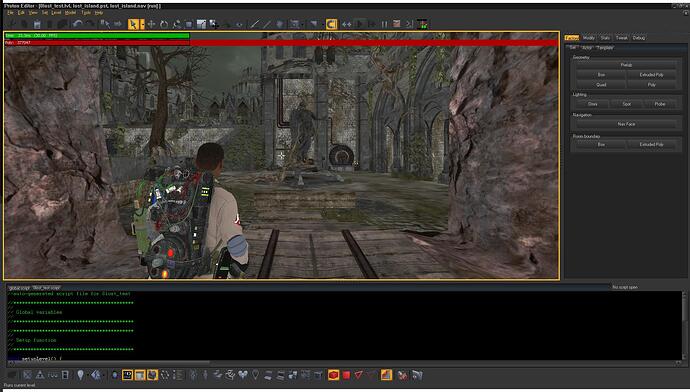Click the double horizontal arrows icon
Screen dimensions: 690x392
(347, 24)
